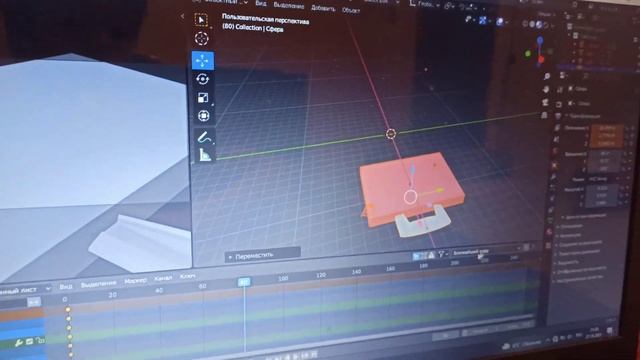Open the Объект menu
The image size is (640, 360).
coord(351,10)
